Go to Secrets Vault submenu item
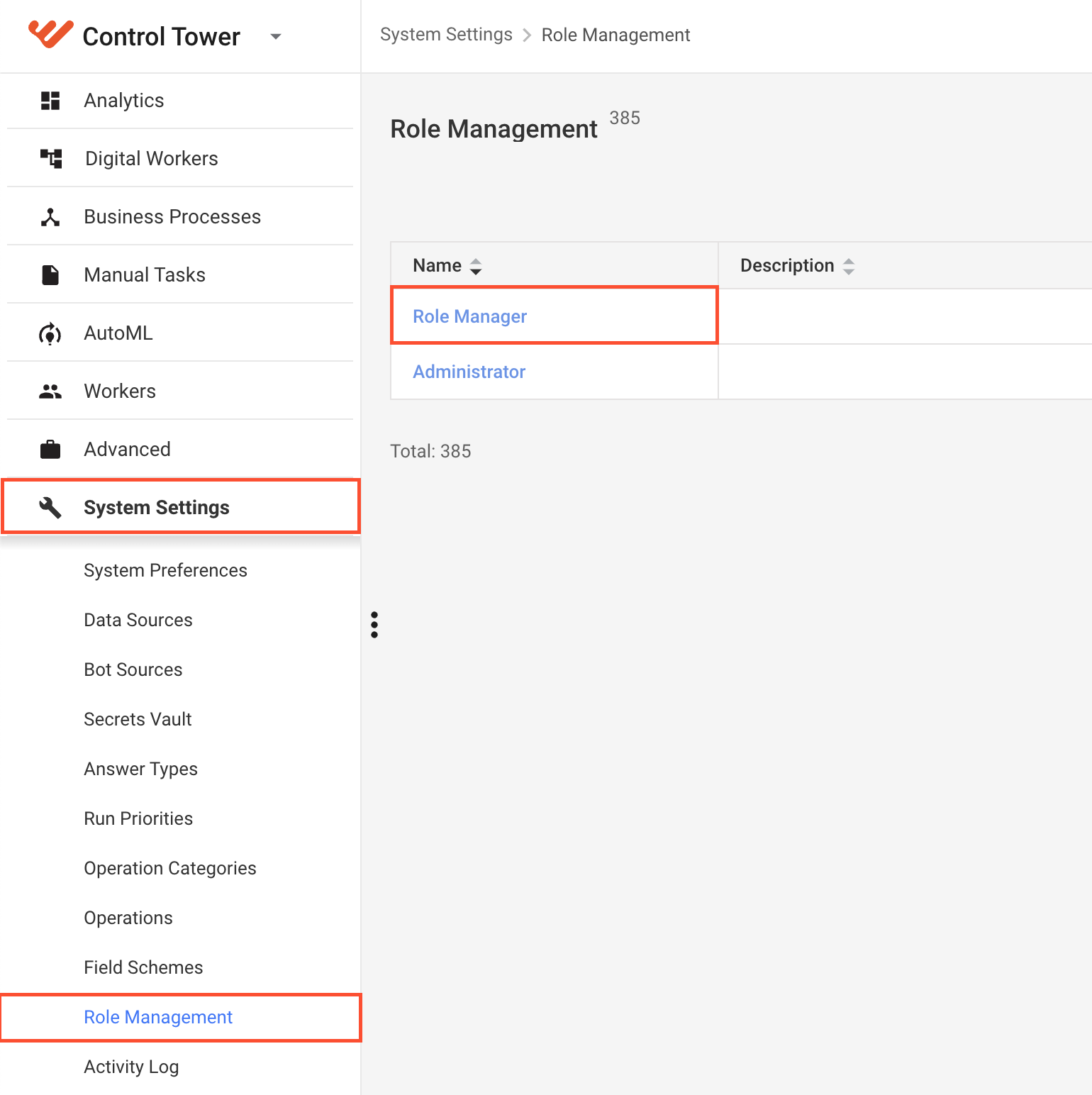 click(x=138, y=719)
